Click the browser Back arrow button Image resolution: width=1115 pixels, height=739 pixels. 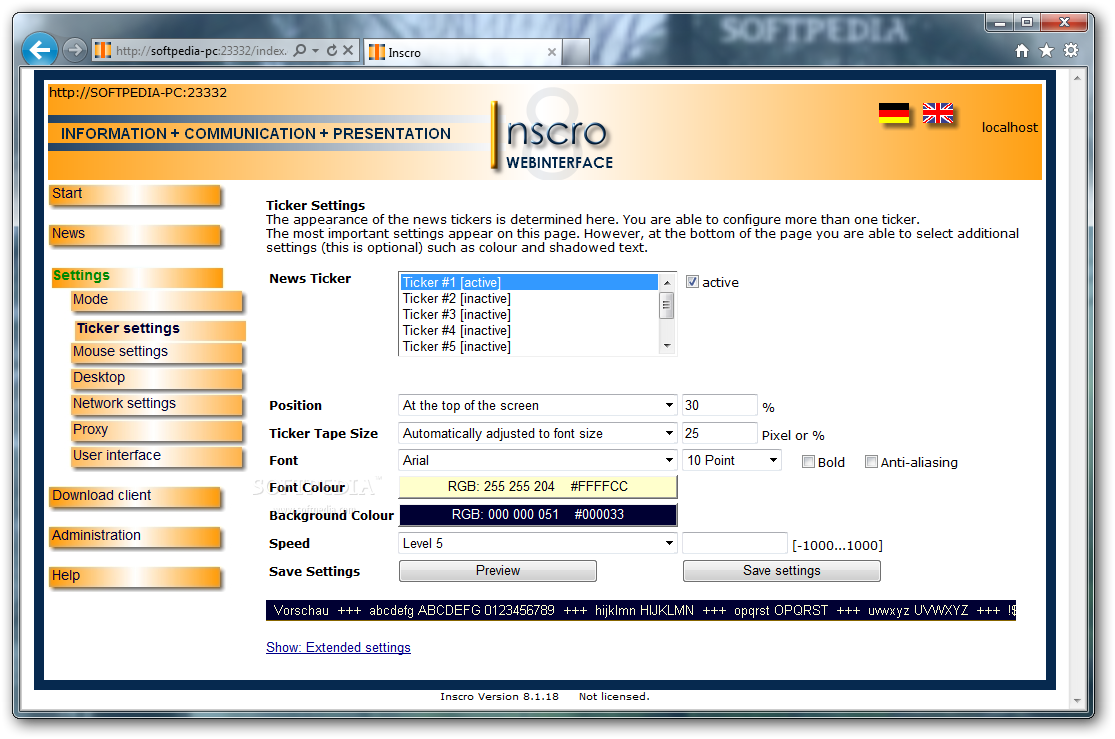(40, 50)
